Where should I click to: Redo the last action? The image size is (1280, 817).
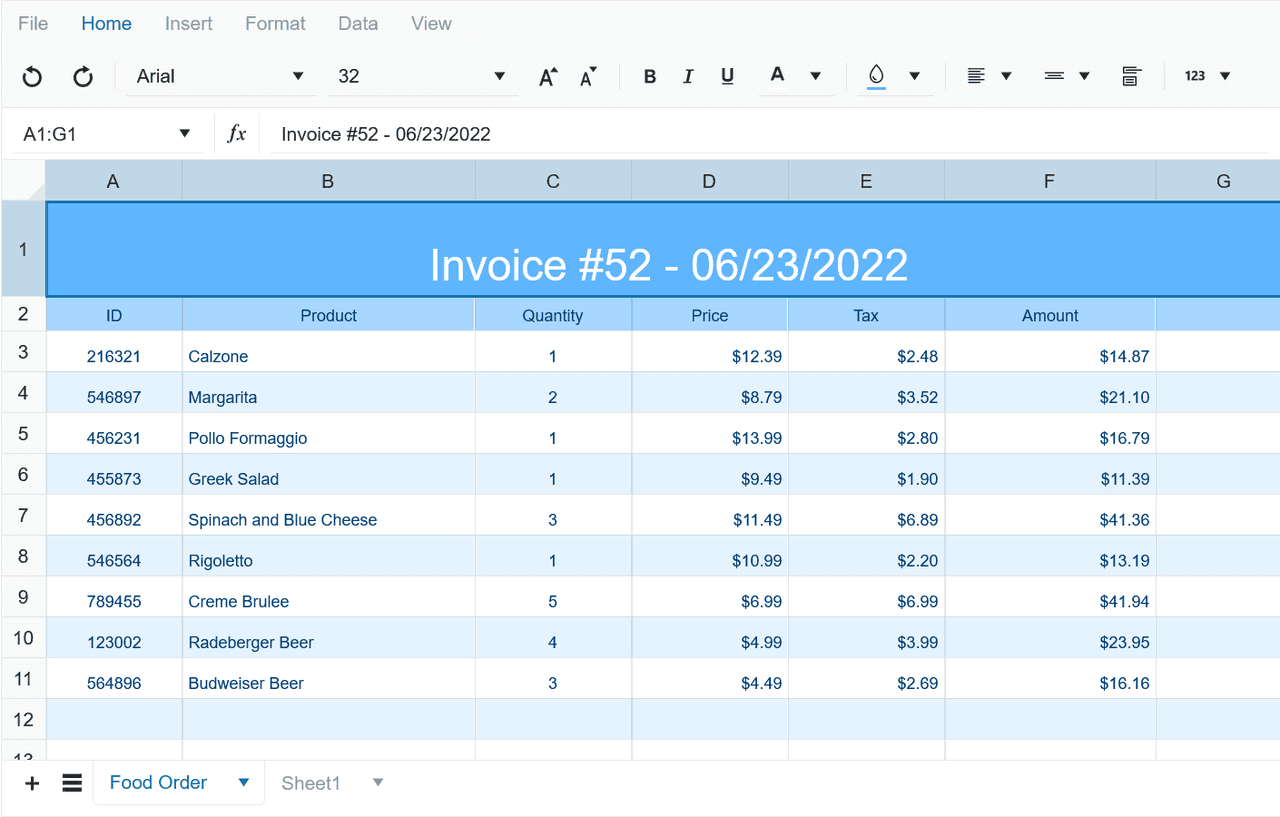(x=83, y=76)
